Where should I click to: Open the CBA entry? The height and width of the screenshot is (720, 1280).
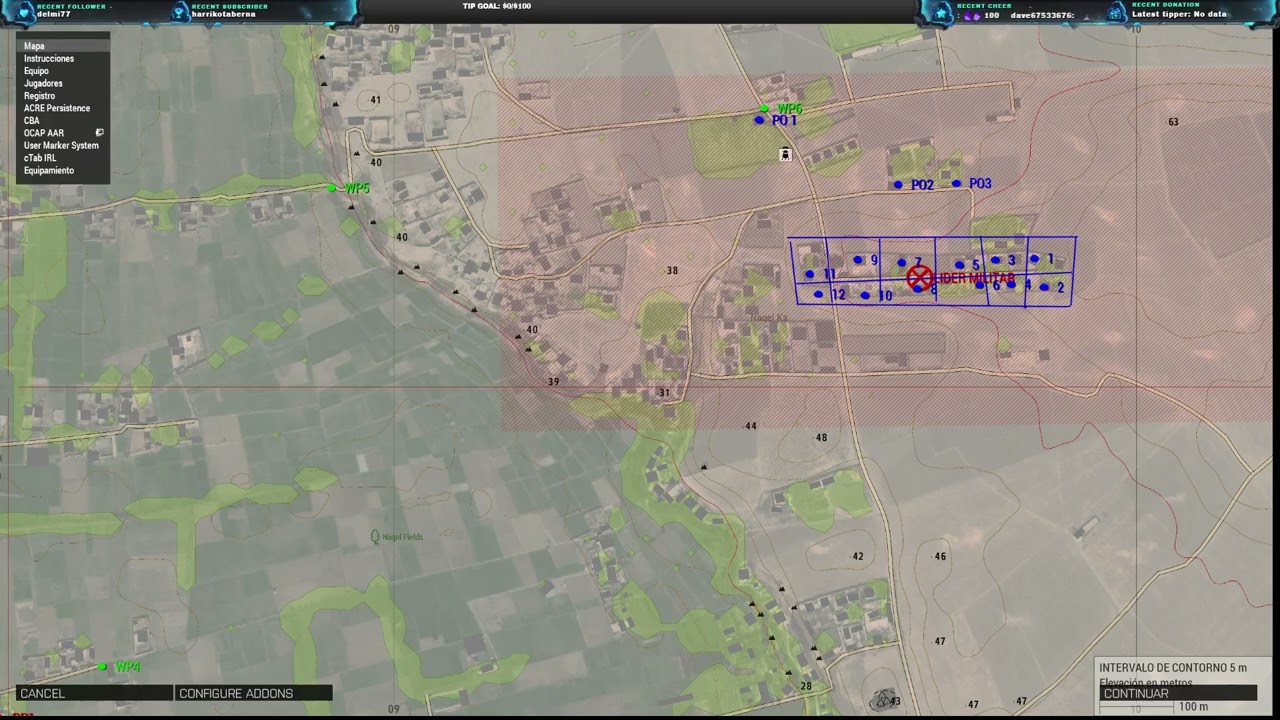[x=63, y=121]
